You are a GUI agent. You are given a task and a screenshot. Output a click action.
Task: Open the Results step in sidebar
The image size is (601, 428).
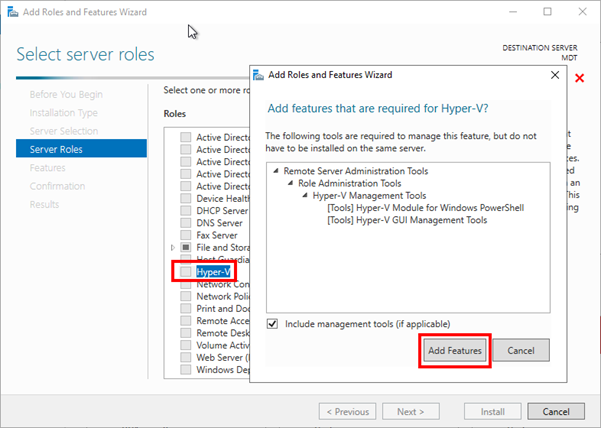pos(44,205)
